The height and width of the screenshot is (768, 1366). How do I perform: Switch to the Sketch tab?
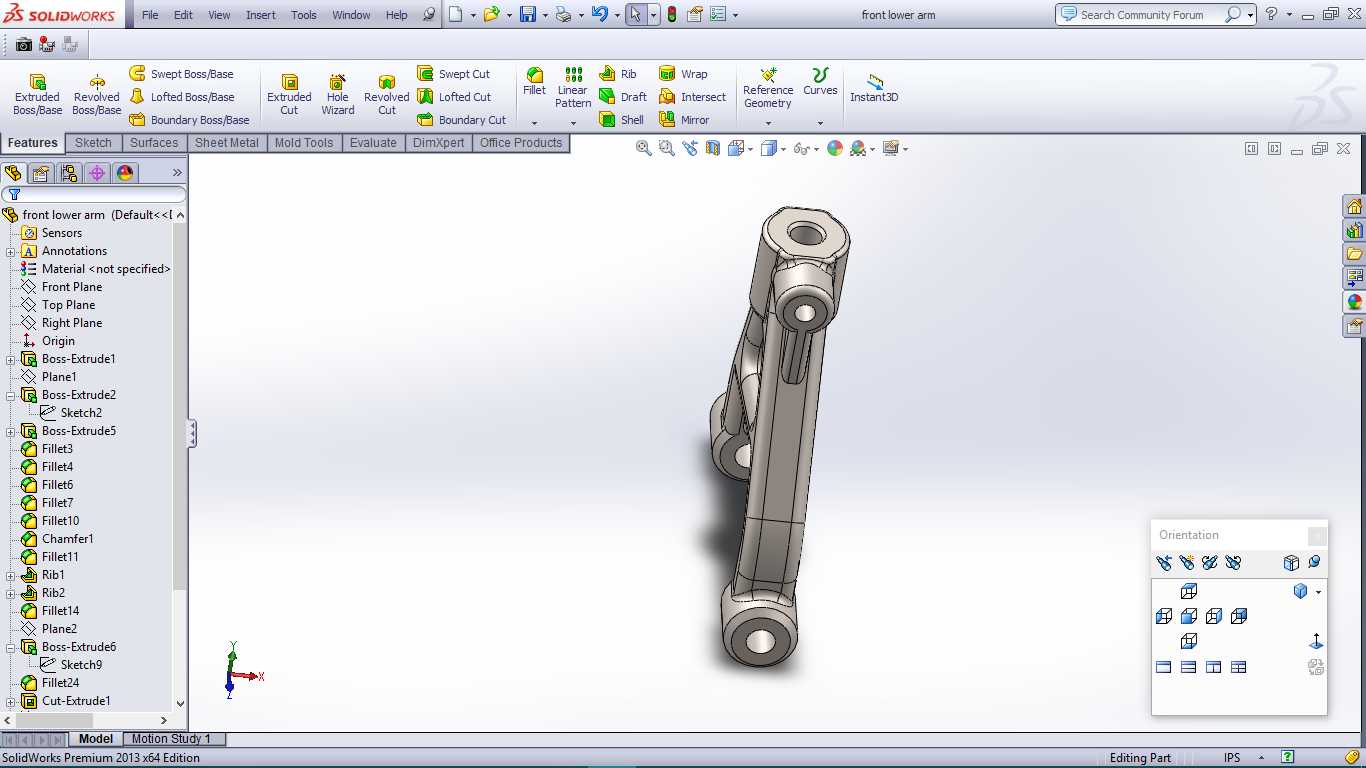click(x=93, y=143)
